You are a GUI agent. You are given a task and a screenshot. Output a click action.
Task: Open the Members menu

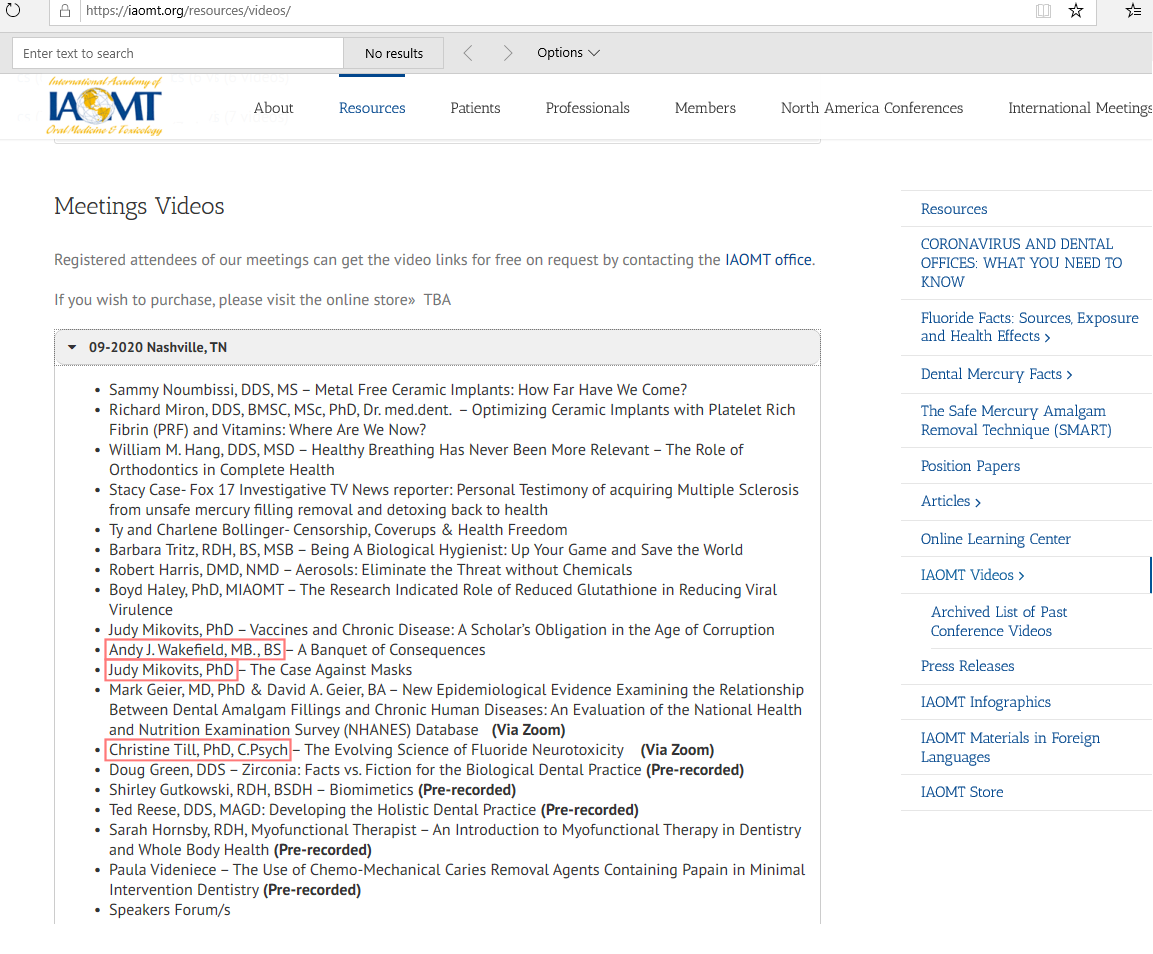point(705,108)
